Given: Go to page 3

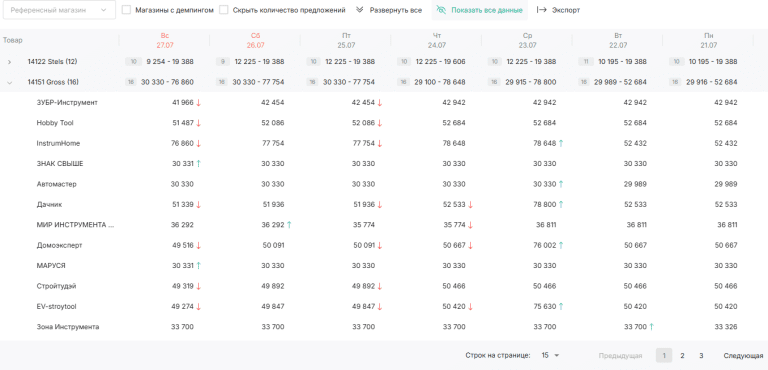Looking at the screenshot, I should coord(701,355).
